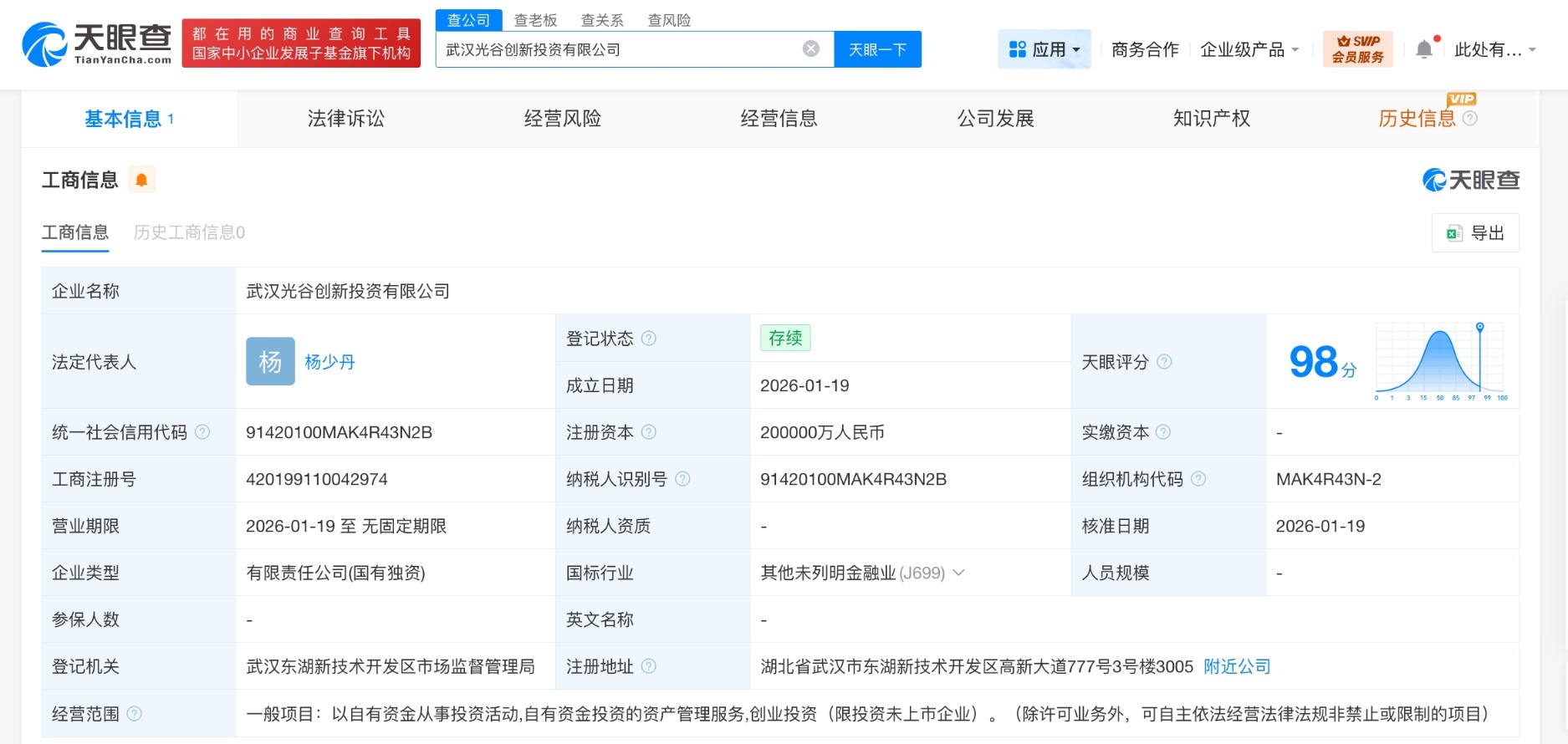The width and height of the screenshot is (1568, 744).
Task: Switch to 历史工商信息 sub-tab
Action: (x=189, y=232)
